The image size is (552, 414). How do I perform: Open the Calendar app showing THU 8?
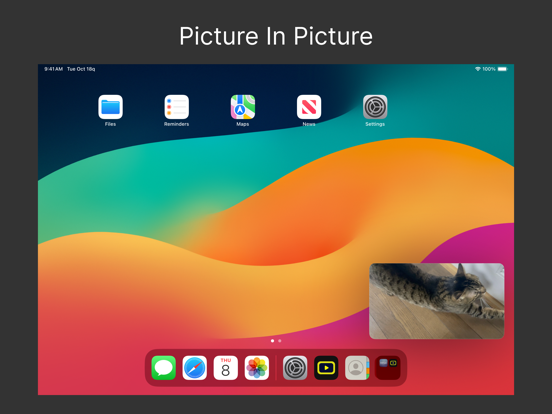click(x=226, y=368)
